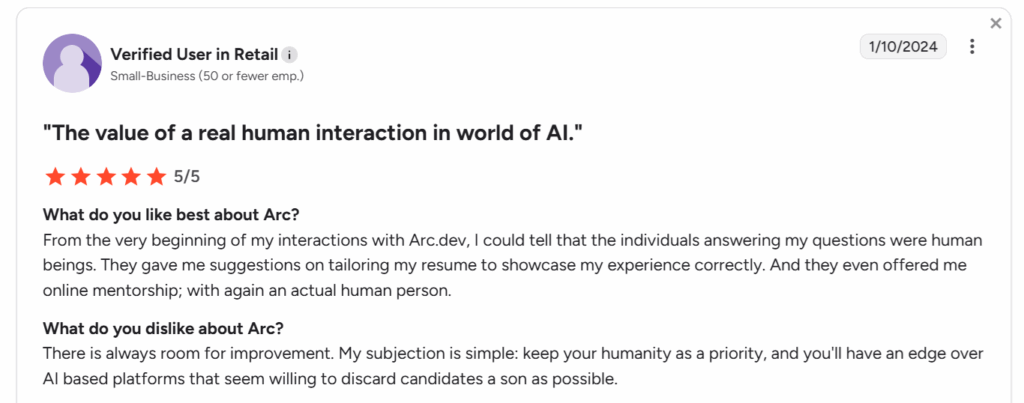This screenshot has width=1024, height=403.
Task: Click the 1/10/2024 date badge
Action: [x=903, y=46]
